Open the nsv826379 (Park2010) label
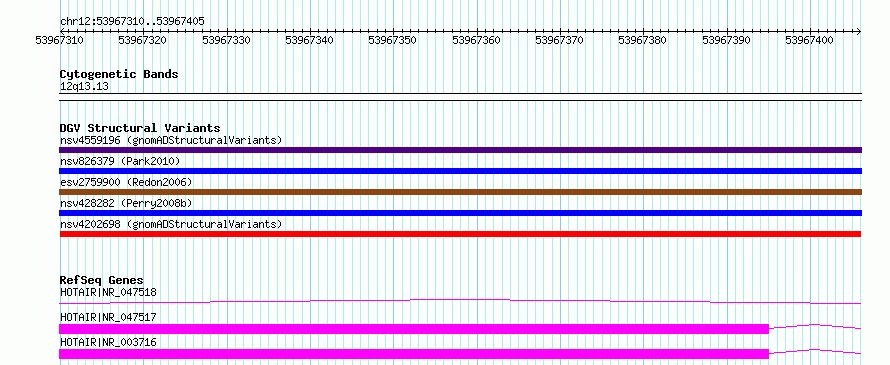The height and width of the screenshot is (365, 890). 120,161
